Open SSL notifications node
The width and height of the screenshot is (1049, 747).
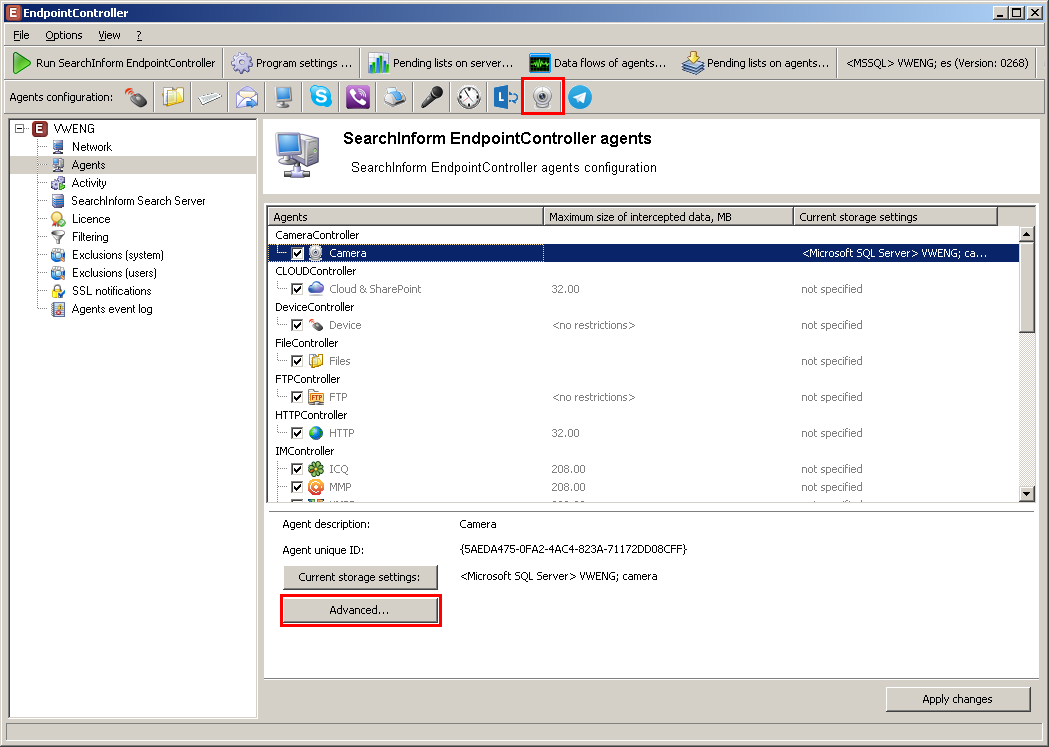pyautogui.click(x=112, y=292)
